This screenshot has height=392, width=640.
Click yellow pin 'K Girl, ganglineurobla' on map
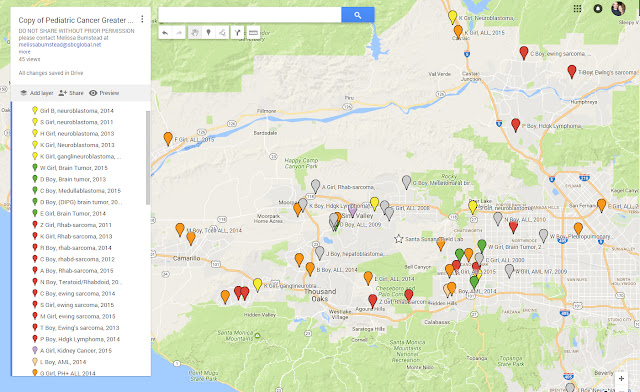[x=258, y=284]
